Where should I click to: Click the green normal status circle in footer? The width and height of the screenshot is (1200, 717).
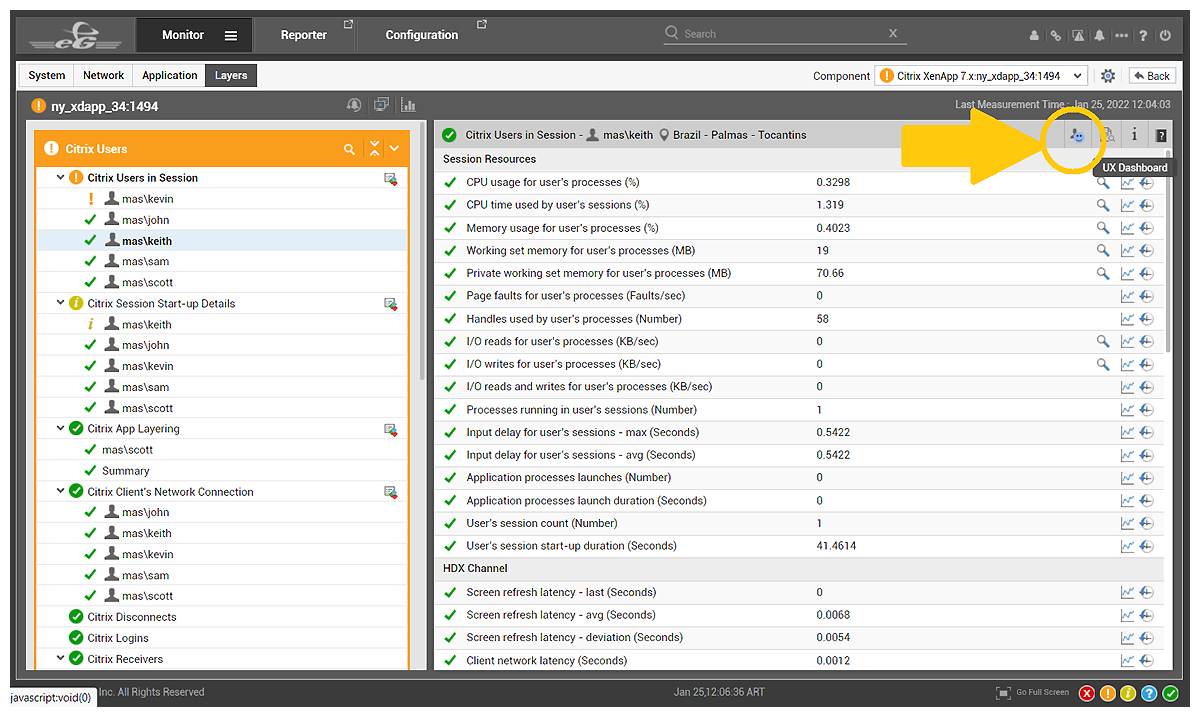[1170, 693]
